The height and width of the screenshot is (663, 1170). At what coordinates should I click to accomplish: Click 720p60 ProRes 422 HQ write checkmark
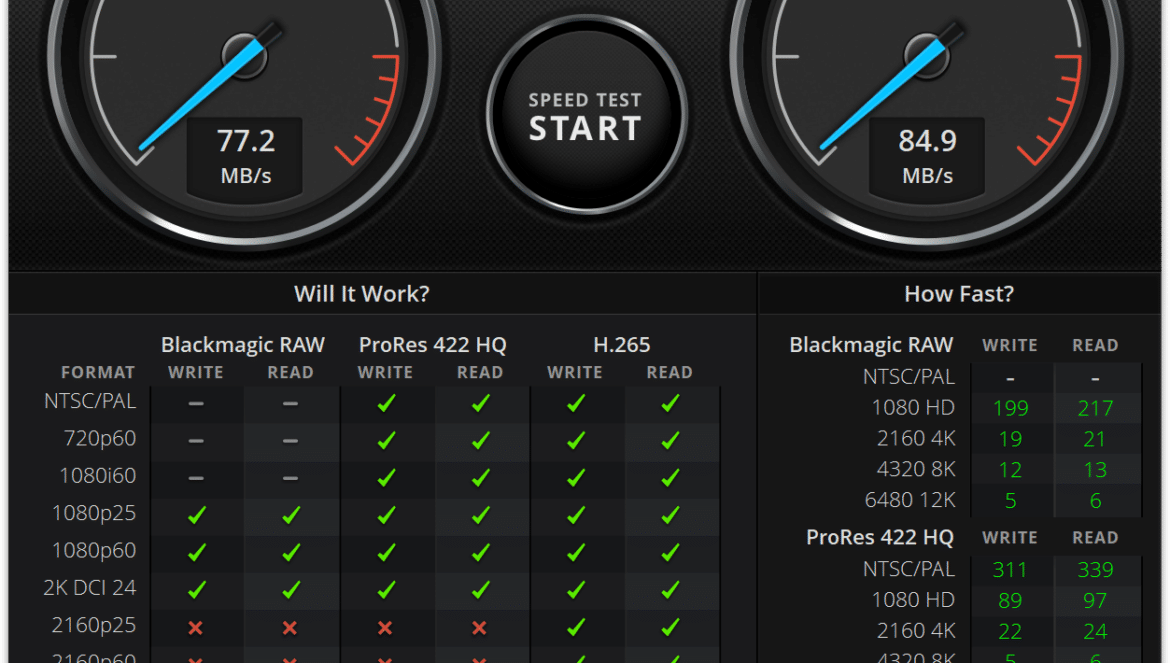pyautogui.click(x=386, y=441)
